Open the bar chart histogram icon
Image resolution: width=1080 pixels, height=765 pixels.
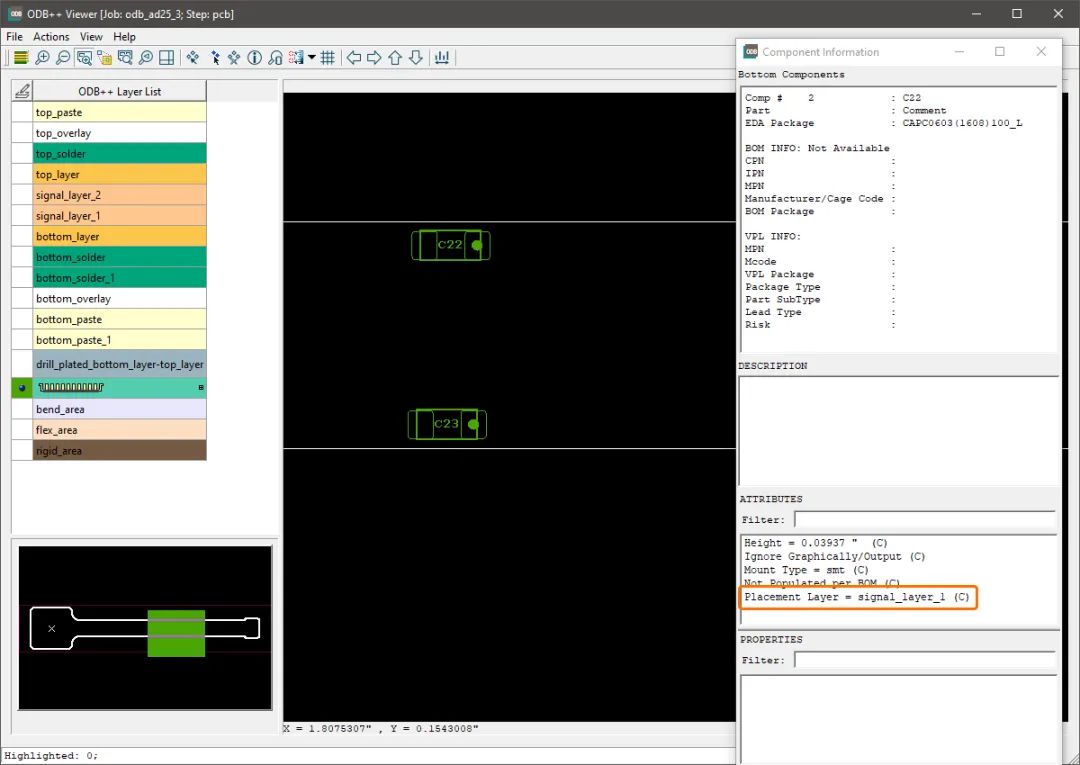[x=441, y=58]
